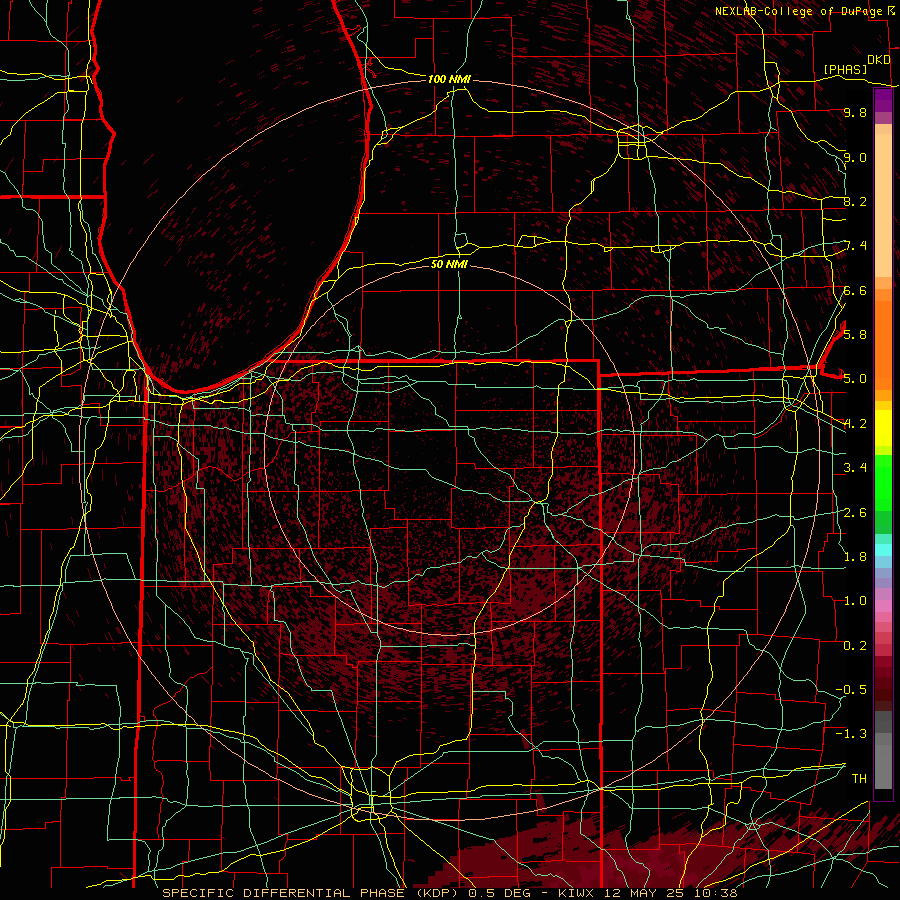Click the 3.4 scale value
This screenshot has width=900, height=900.
coord(855,468)
